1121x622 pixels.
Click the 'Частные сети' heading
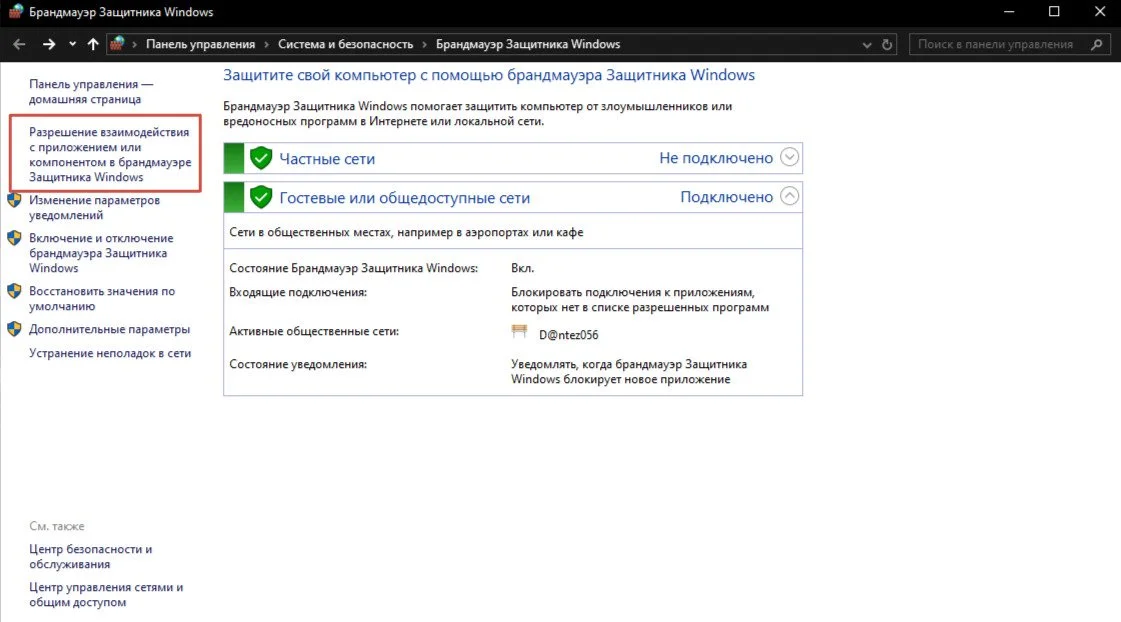(327, 159)
